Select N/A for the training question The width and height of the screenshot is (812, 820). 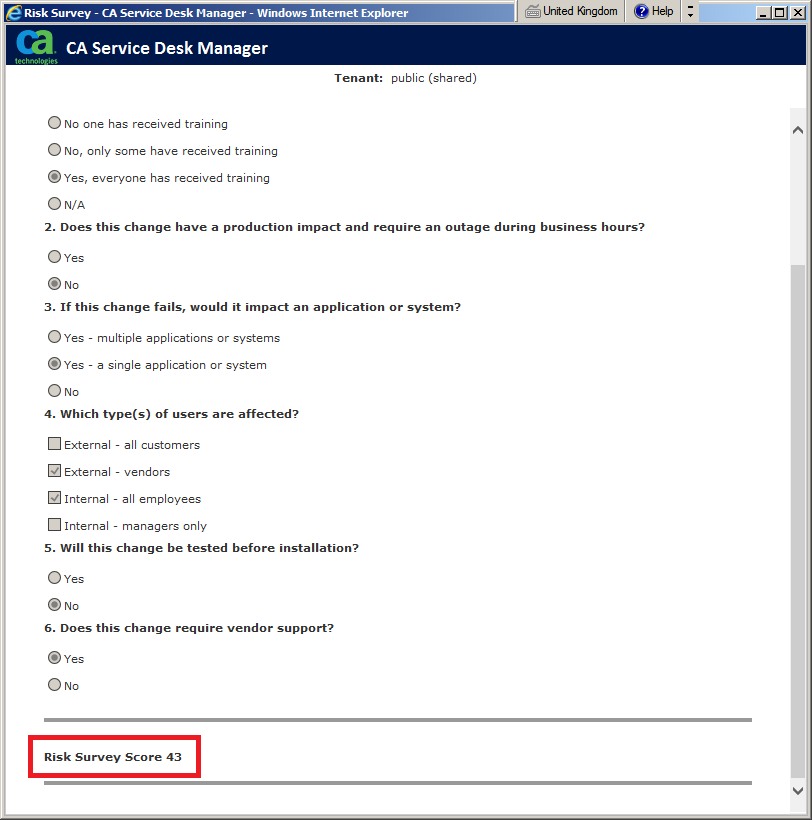(54, 203)
